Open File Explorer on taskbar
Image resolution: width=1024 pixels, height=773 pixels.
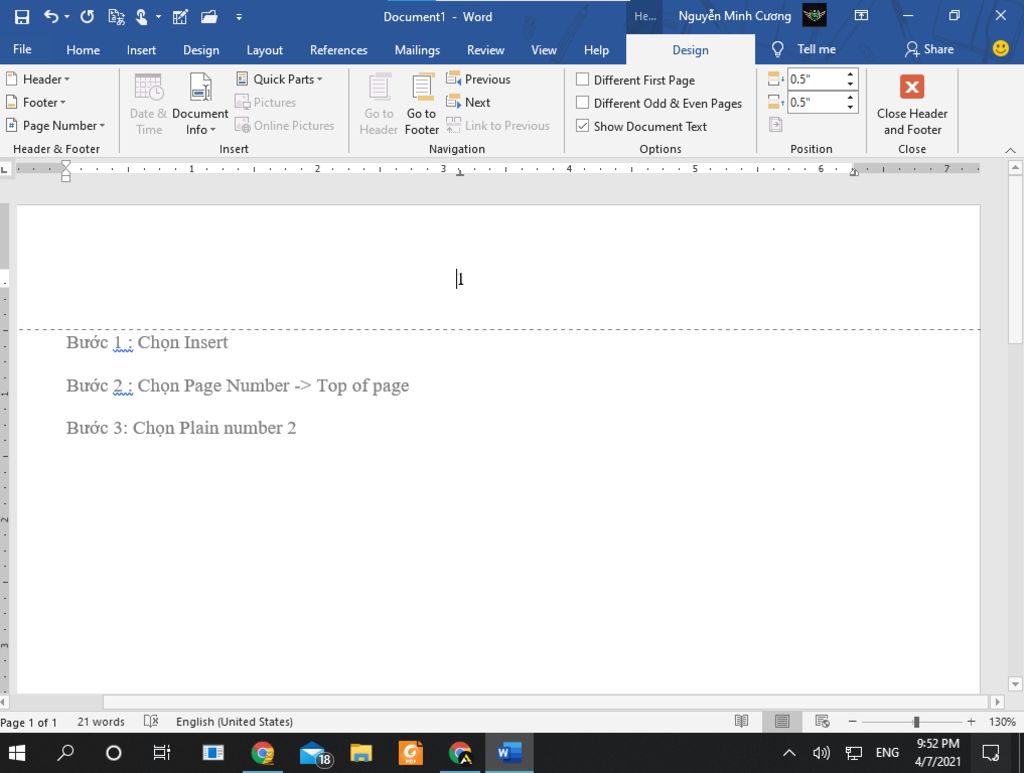click(x=360, y=753)
